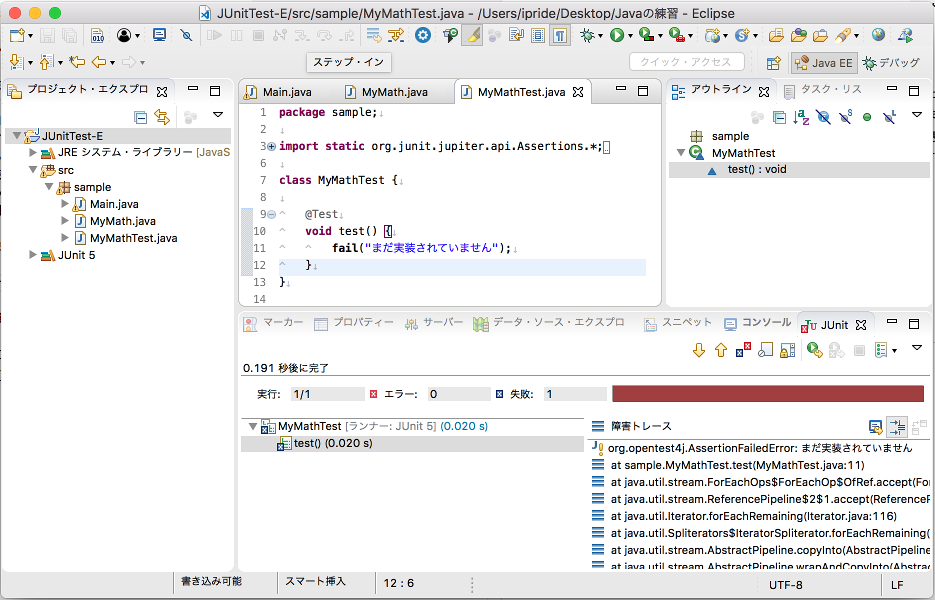935x600 pixels.
Task: Expand the JUnit 5 library node
Action: 32,255
